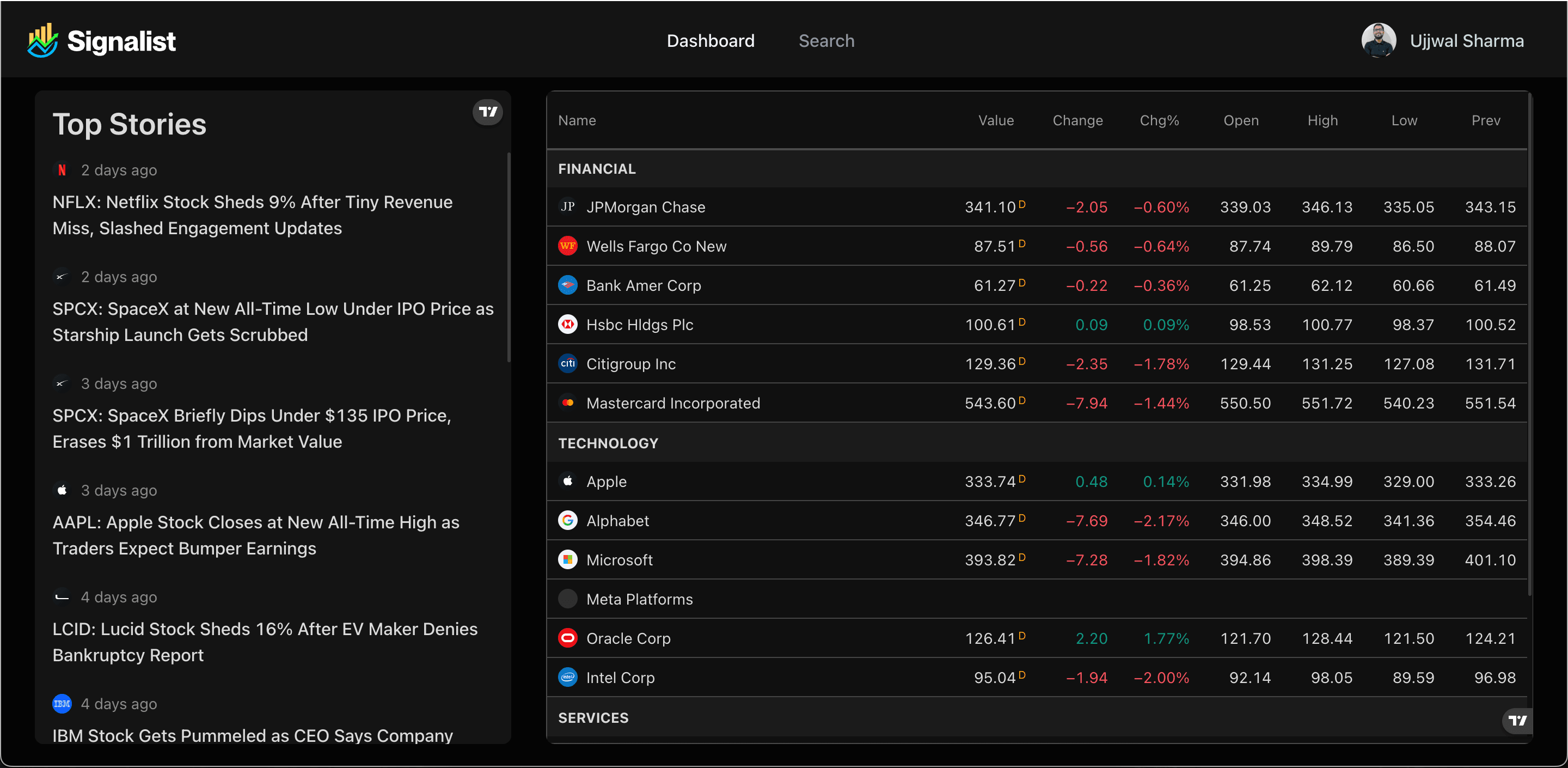Image resolution: width=1568 pixels, height=768 pixels.
Task: Click the JPMorgan Chase logo icon
Action: click(x=567, y=207)
